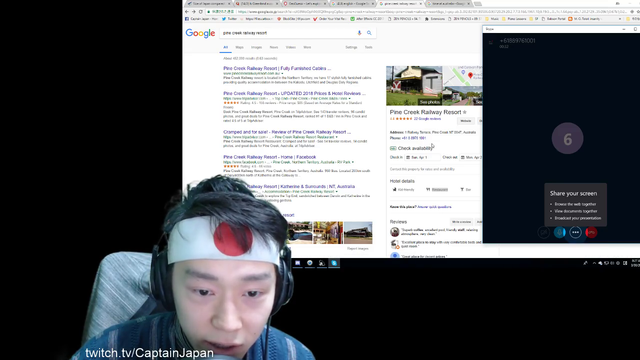Switch to the Images search tab
Viewport: 640px width, 360px height.
[256, 47]
